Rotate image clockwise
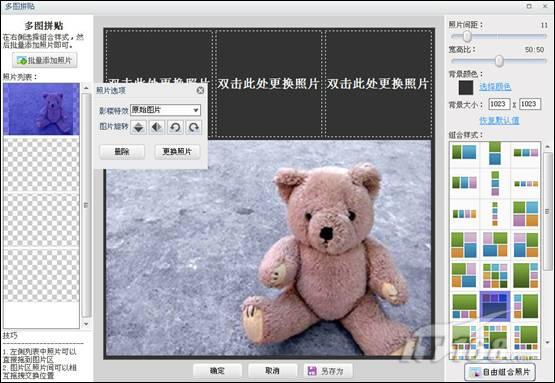 point(194,127)
